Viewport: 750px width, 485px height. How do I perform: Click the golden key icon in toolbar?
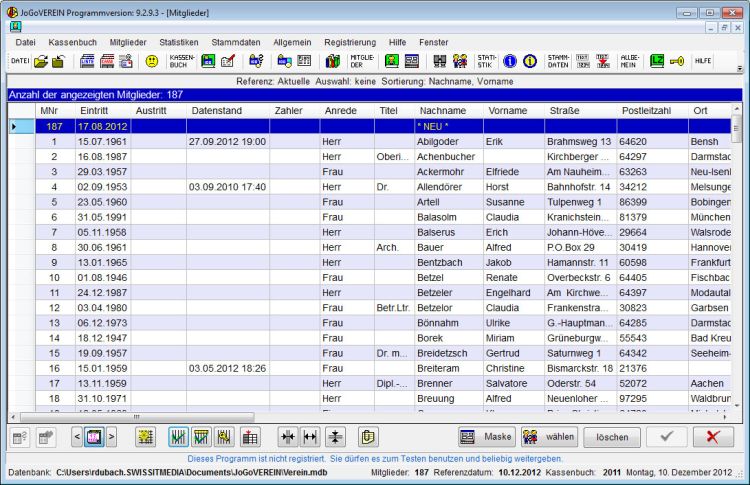pyautogui.click(x=677, y=61)
